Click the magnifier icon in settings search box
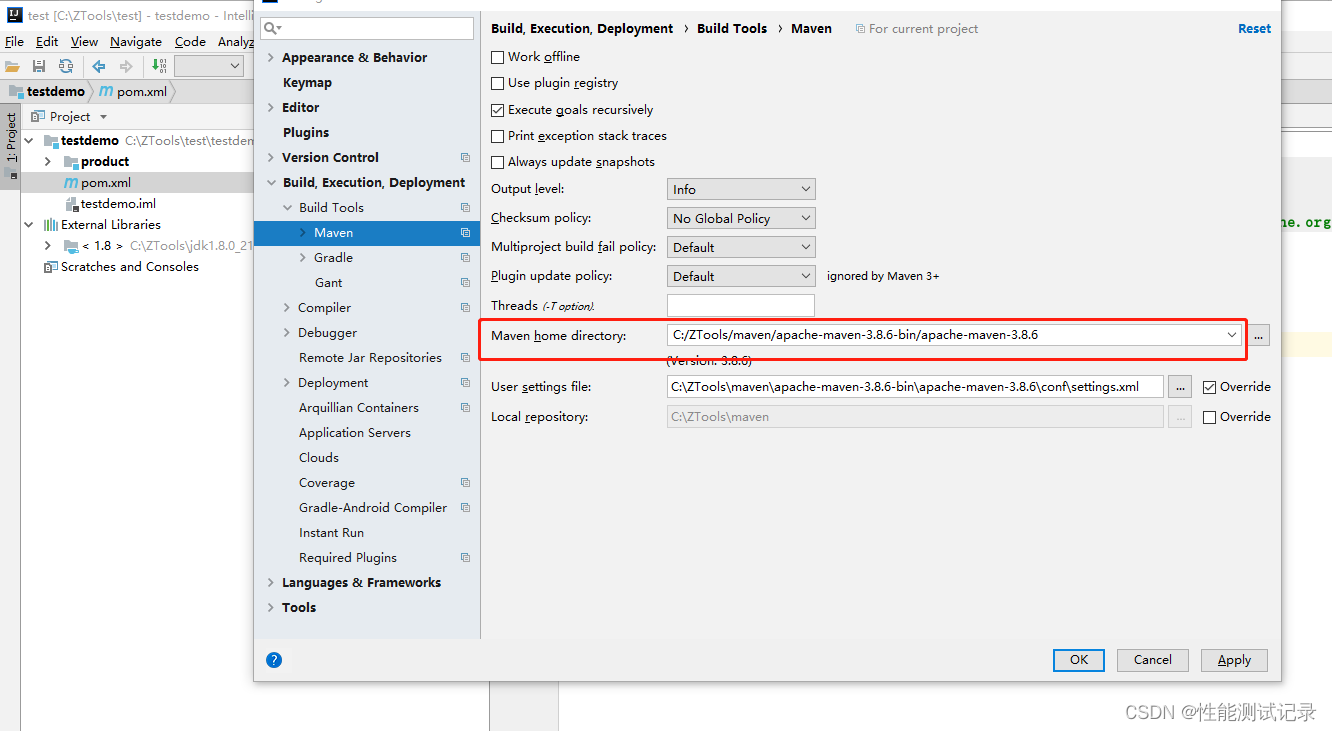 [273, 28]
